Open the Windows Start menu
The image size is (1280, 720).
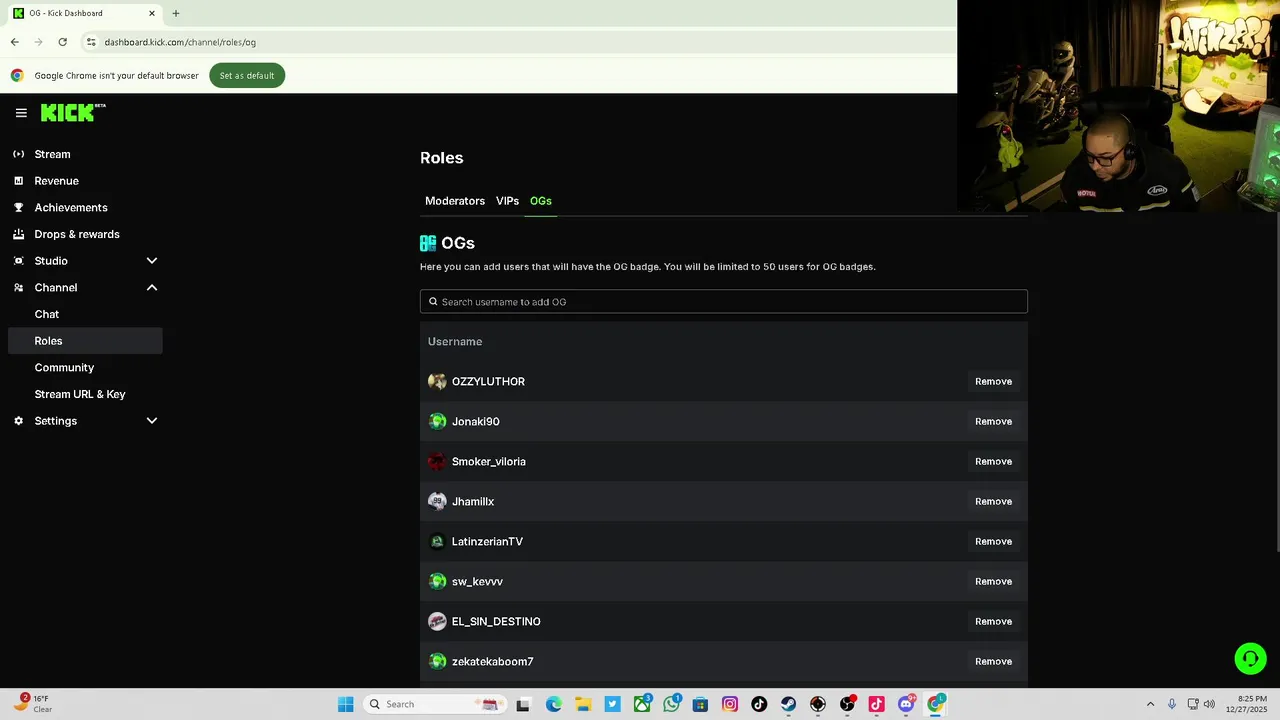(x=345, y=704)
